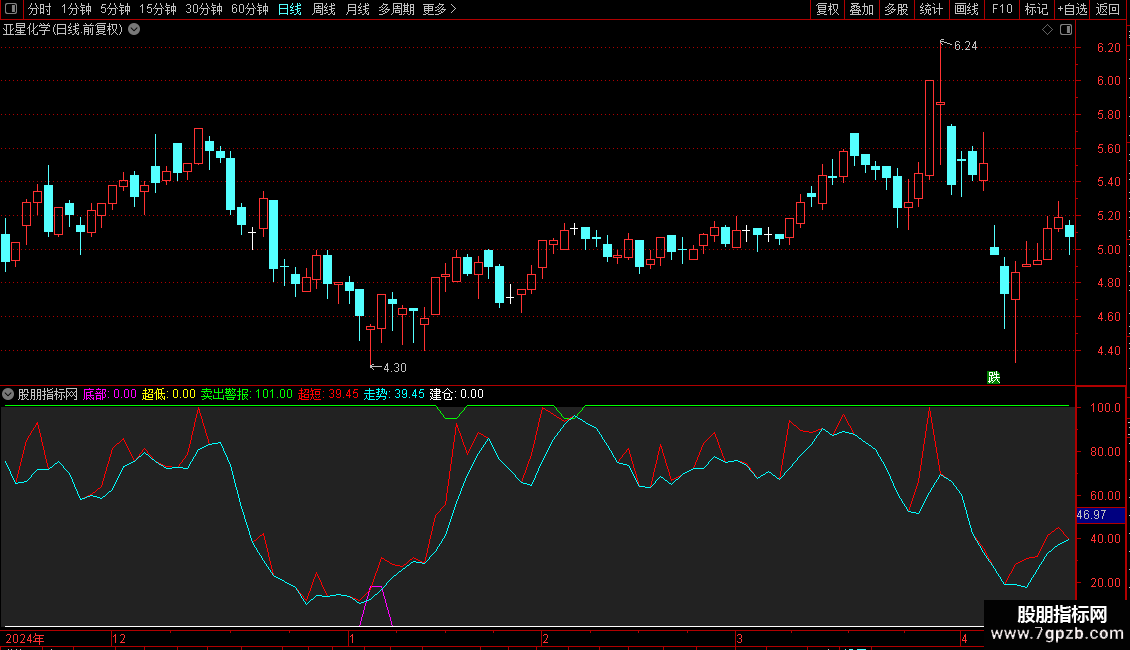Select the 30分钟 period

pos(204,9)
